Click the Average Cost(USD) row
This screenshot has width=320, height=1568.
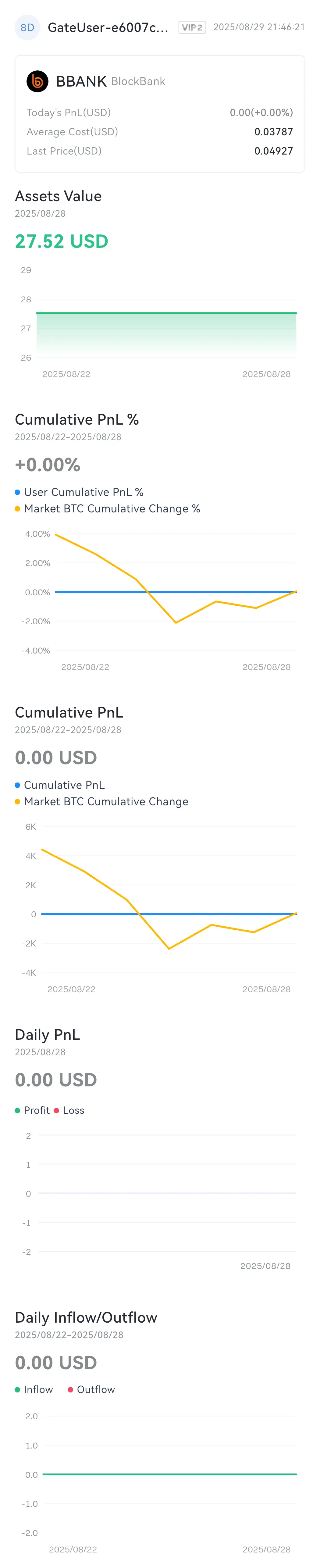pyautogui.click(x=160, y=131)
